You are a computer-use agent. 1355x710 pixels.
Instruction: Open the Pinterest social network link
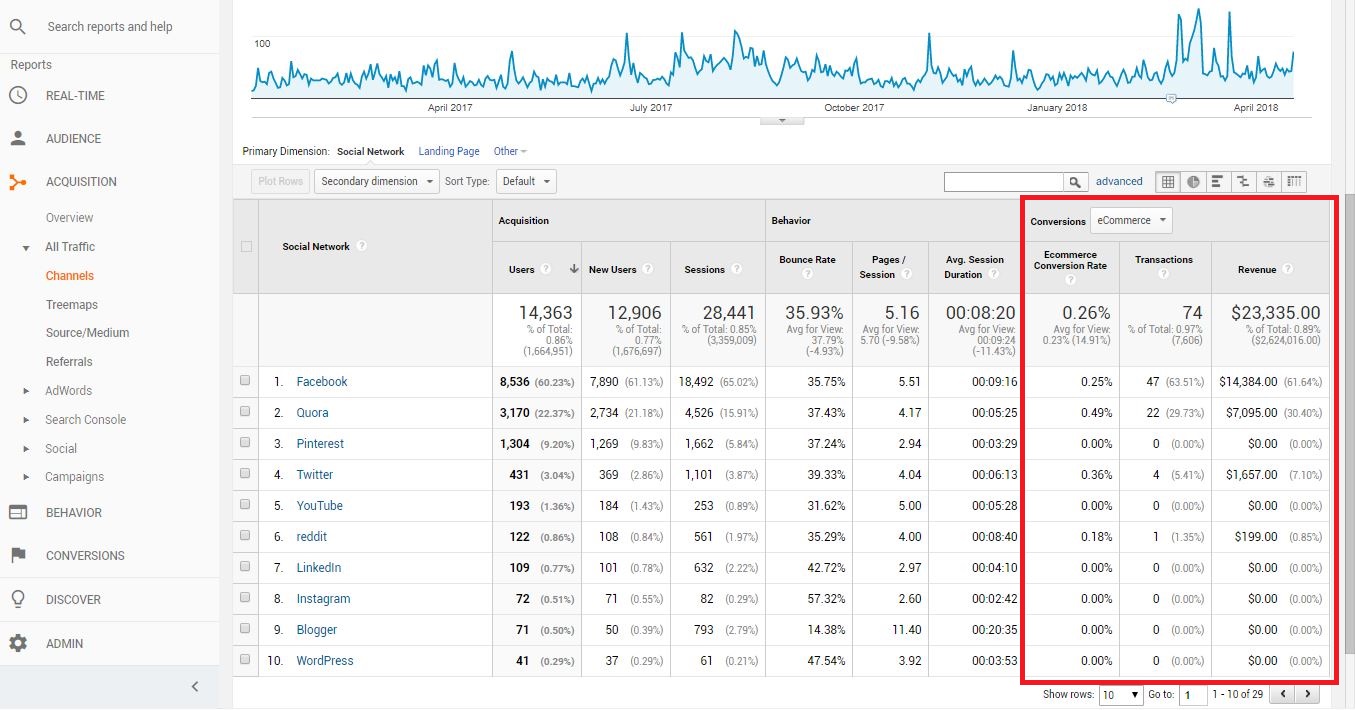tap(320, 444)
